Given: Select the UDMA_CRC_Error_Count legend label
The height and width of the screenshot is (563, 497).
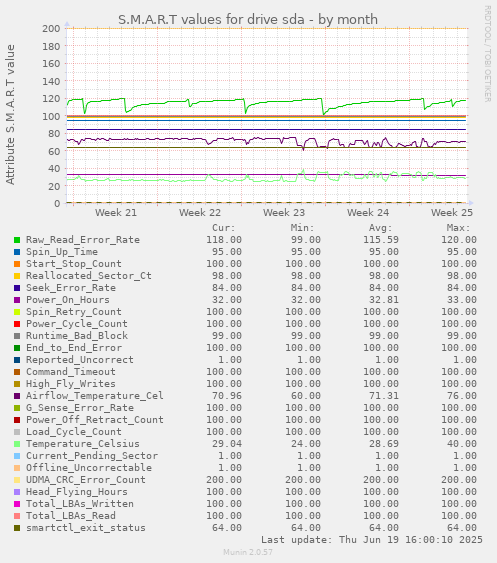Looking at the screenshot, I should pyautogui.click(x=86, y=480).
